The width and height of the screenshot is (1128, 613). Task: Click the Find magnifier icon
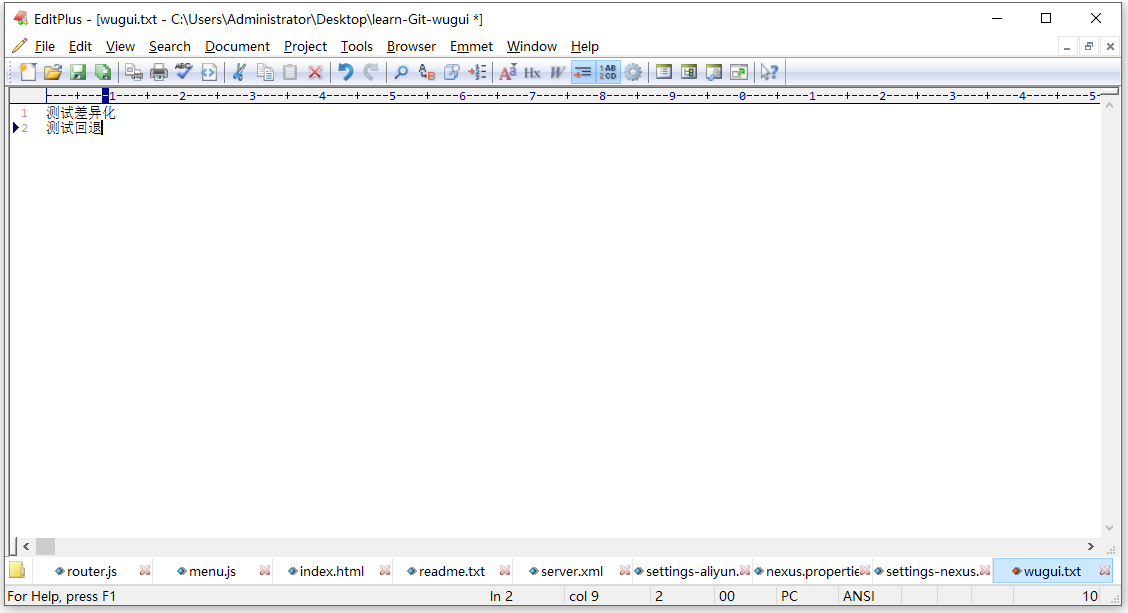401,72
